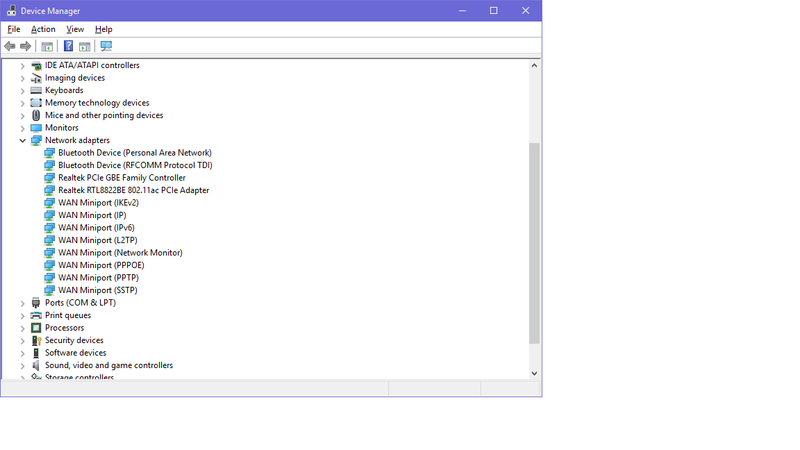Click the IDE ATA/ATAPI controllers icon
800x450 pixels.
pos(36,65)
